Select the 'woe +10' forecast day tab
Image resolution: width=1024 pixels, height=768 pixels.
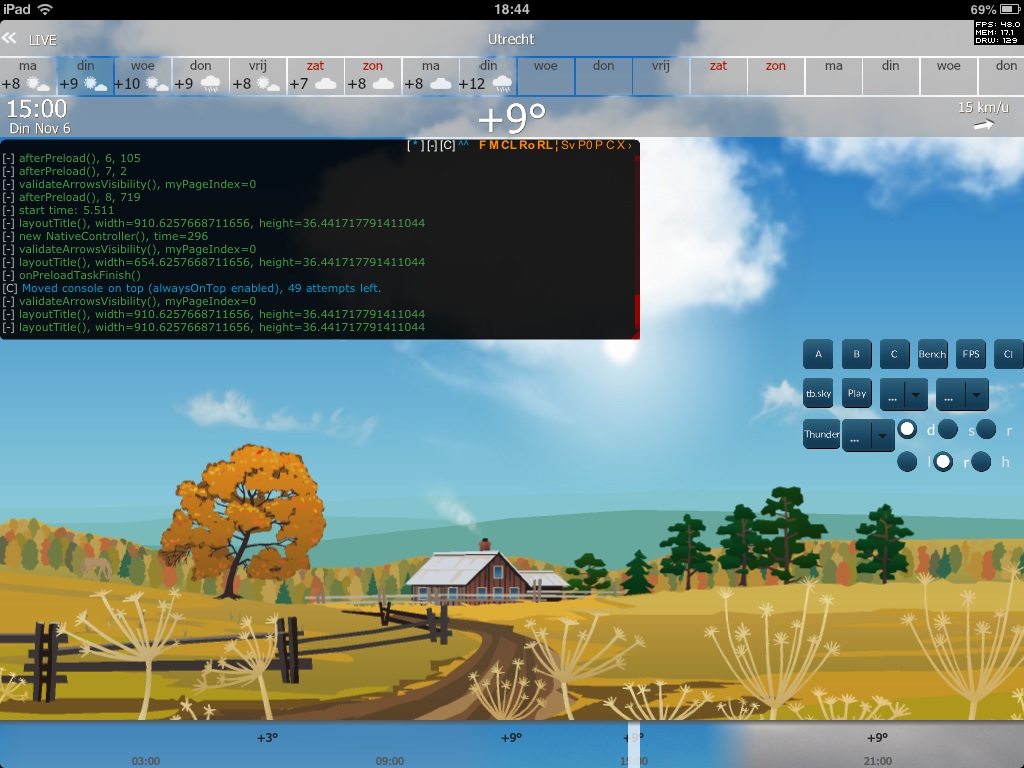click(x=143, y=76)
